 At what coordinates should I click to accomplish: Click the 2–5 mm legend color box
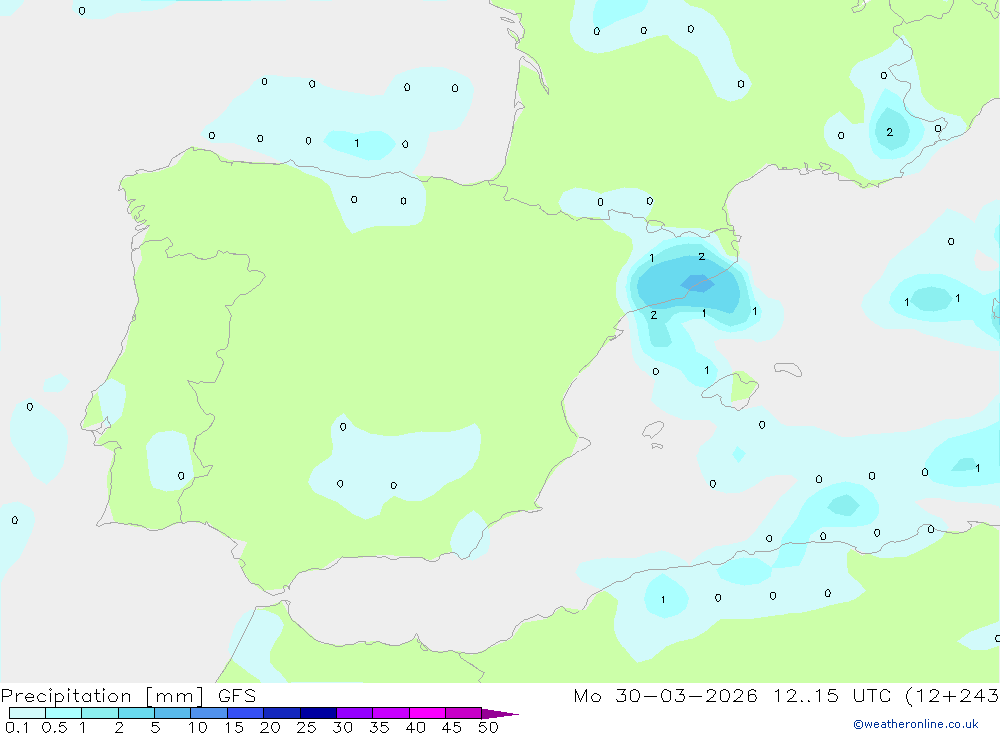(x=136, y=713)
